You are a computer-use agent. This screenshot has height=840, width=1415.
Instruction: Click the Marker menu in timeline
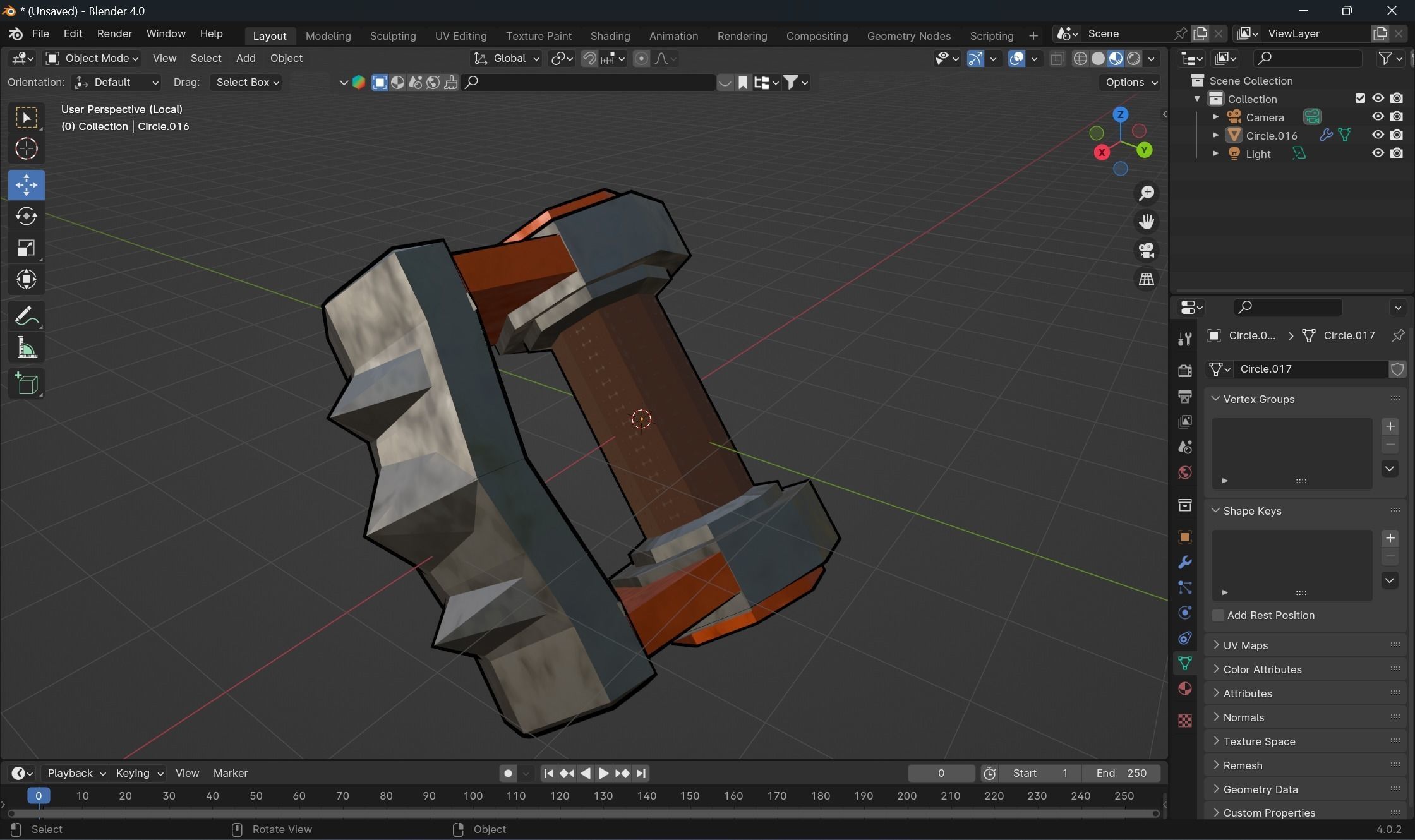(231, 773)
